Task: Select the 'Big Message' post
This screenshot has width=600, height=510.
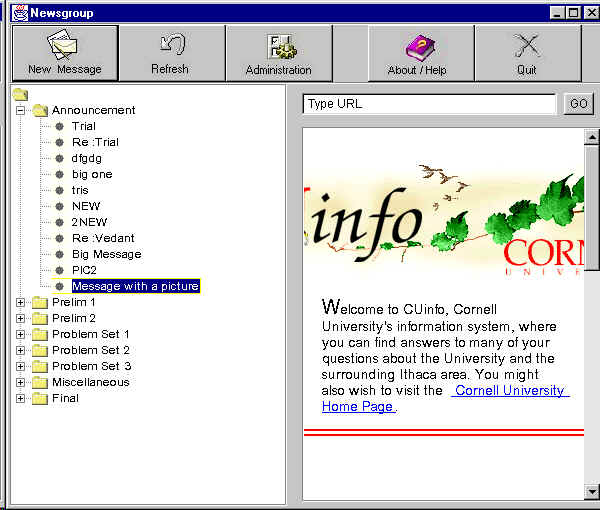Action: click(106, 254)
